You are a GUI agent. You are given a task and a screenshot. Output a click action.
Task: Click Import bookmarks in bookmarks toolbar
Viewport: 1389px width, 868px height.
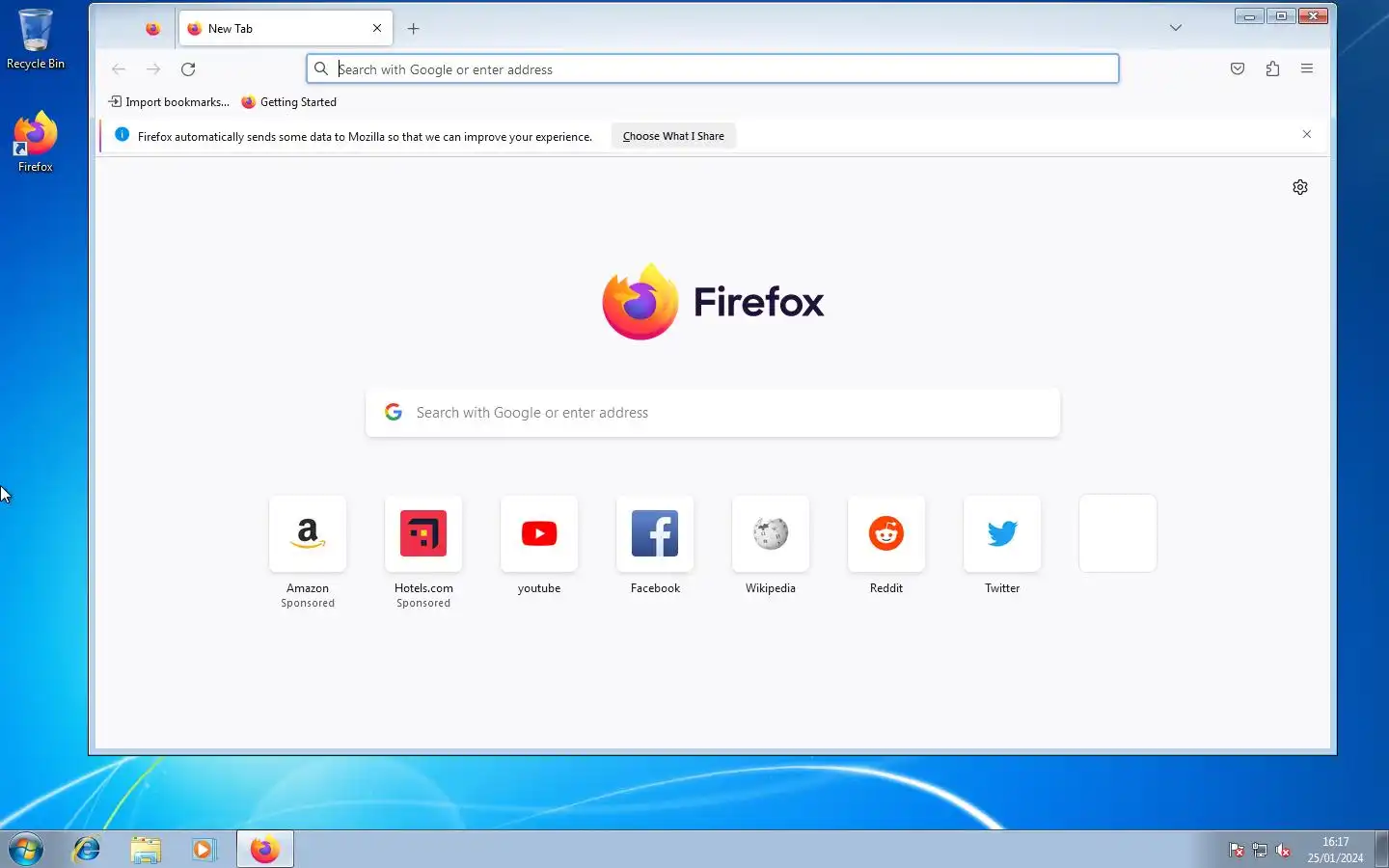pyautogui.click(x=169, y=101)
